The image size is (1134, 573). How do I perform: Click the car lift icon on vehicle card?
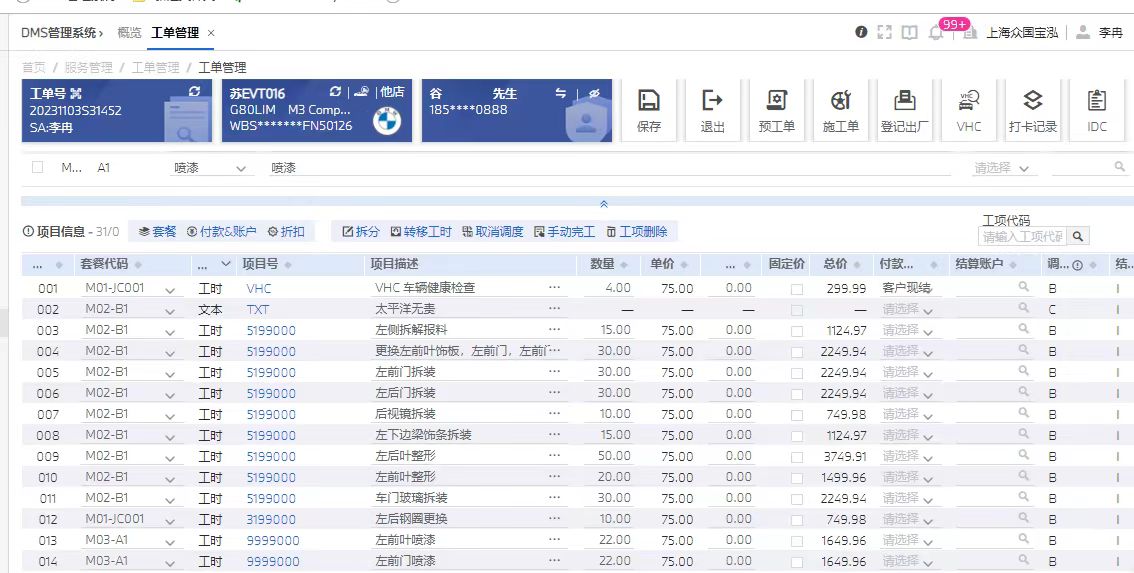click(x=362, y=92)
